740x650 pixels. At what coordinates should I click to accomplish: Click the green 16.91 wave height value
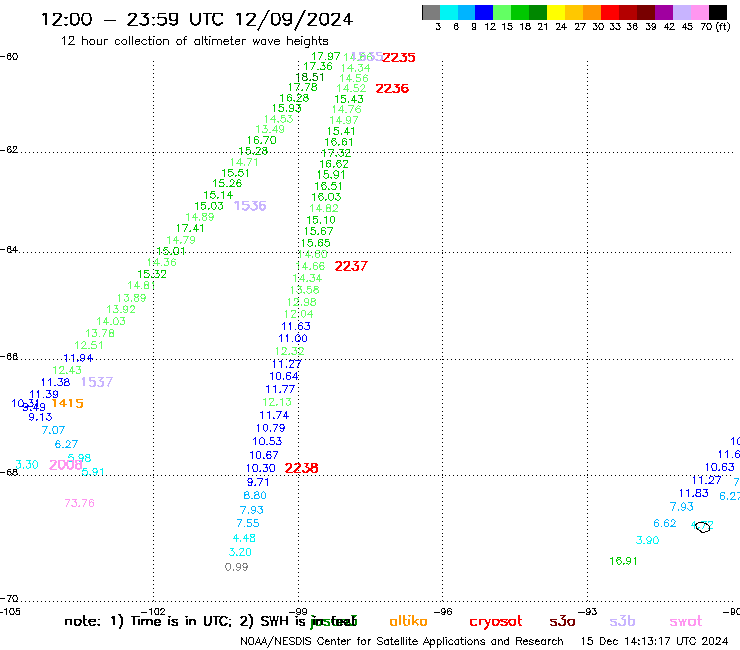[623, 561]
